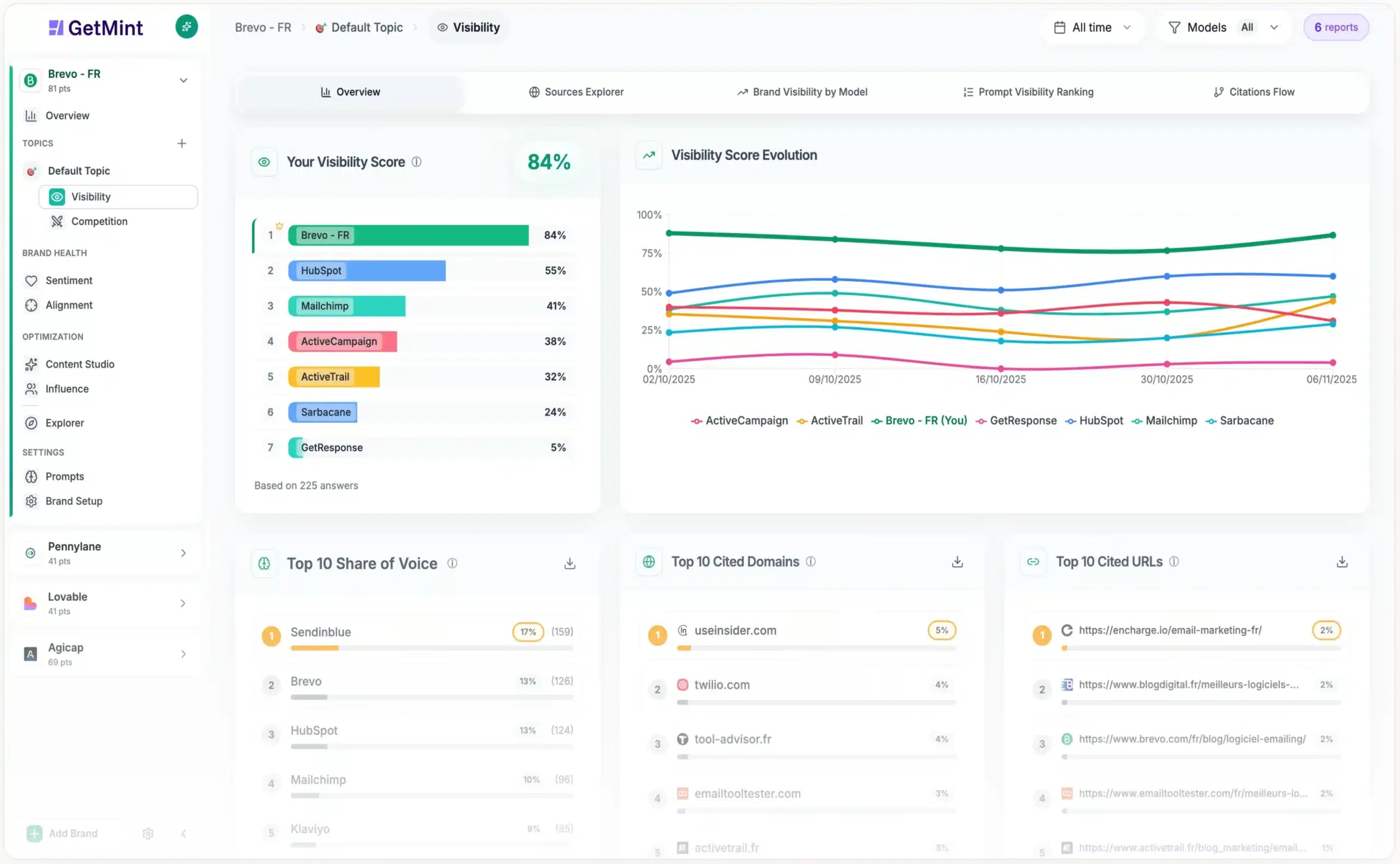
Task: Add a new topic with the plus button
Action: tap(182, 143)
